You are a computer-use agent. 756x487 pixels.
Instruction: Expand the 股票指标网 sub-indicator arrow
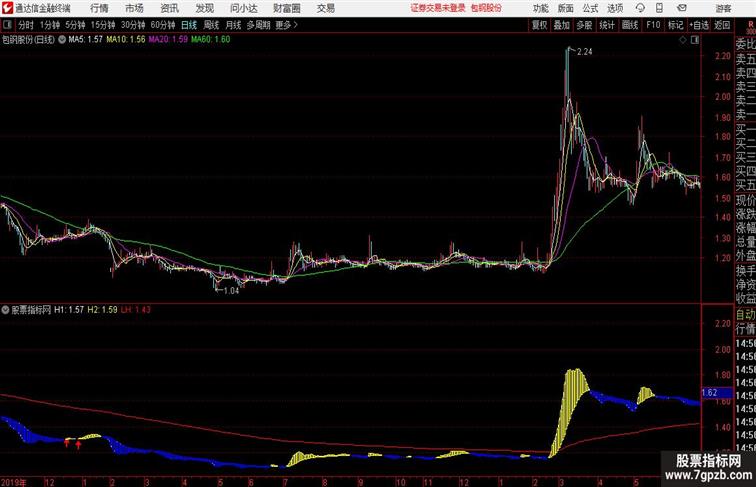tap(5, 310)
